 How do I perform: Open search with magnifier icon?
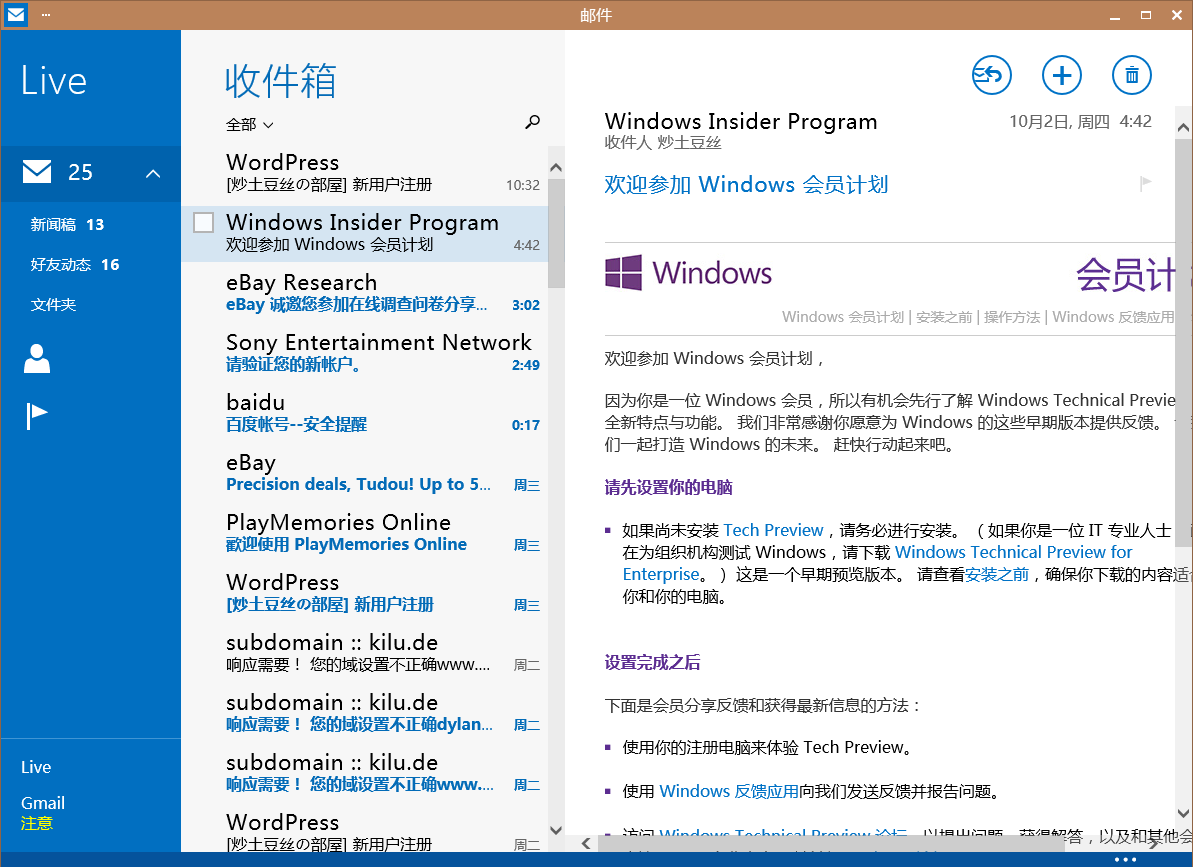click(532, 122)
